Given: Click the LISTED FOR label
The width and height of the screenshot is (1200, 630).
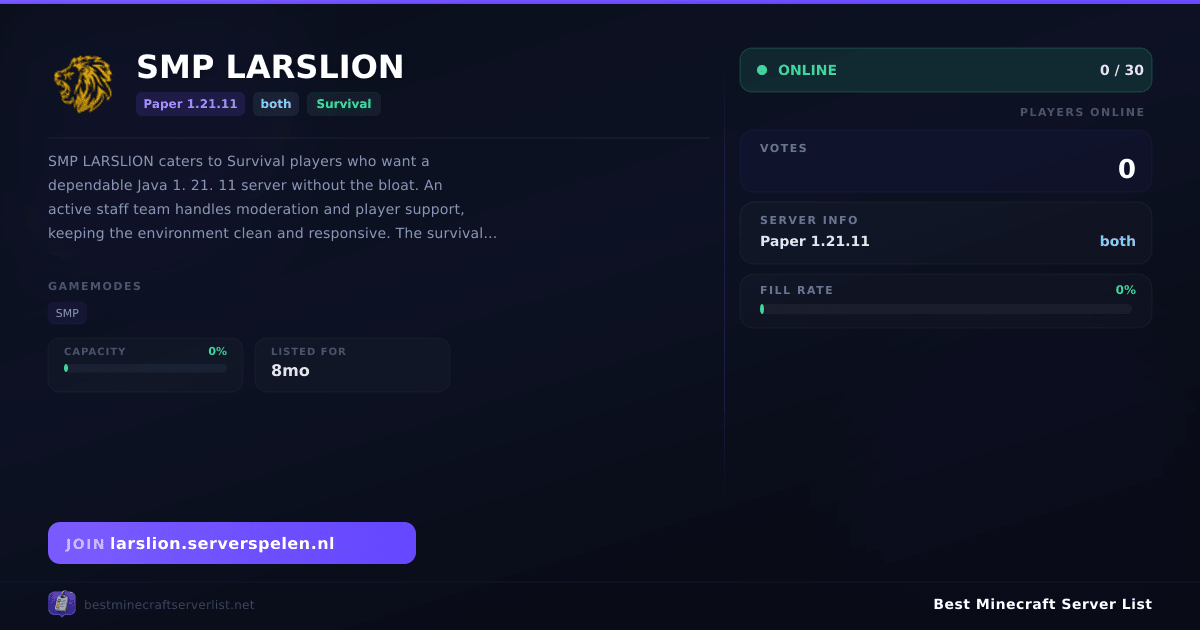Looking at the screenshot, I should (309, 352).
